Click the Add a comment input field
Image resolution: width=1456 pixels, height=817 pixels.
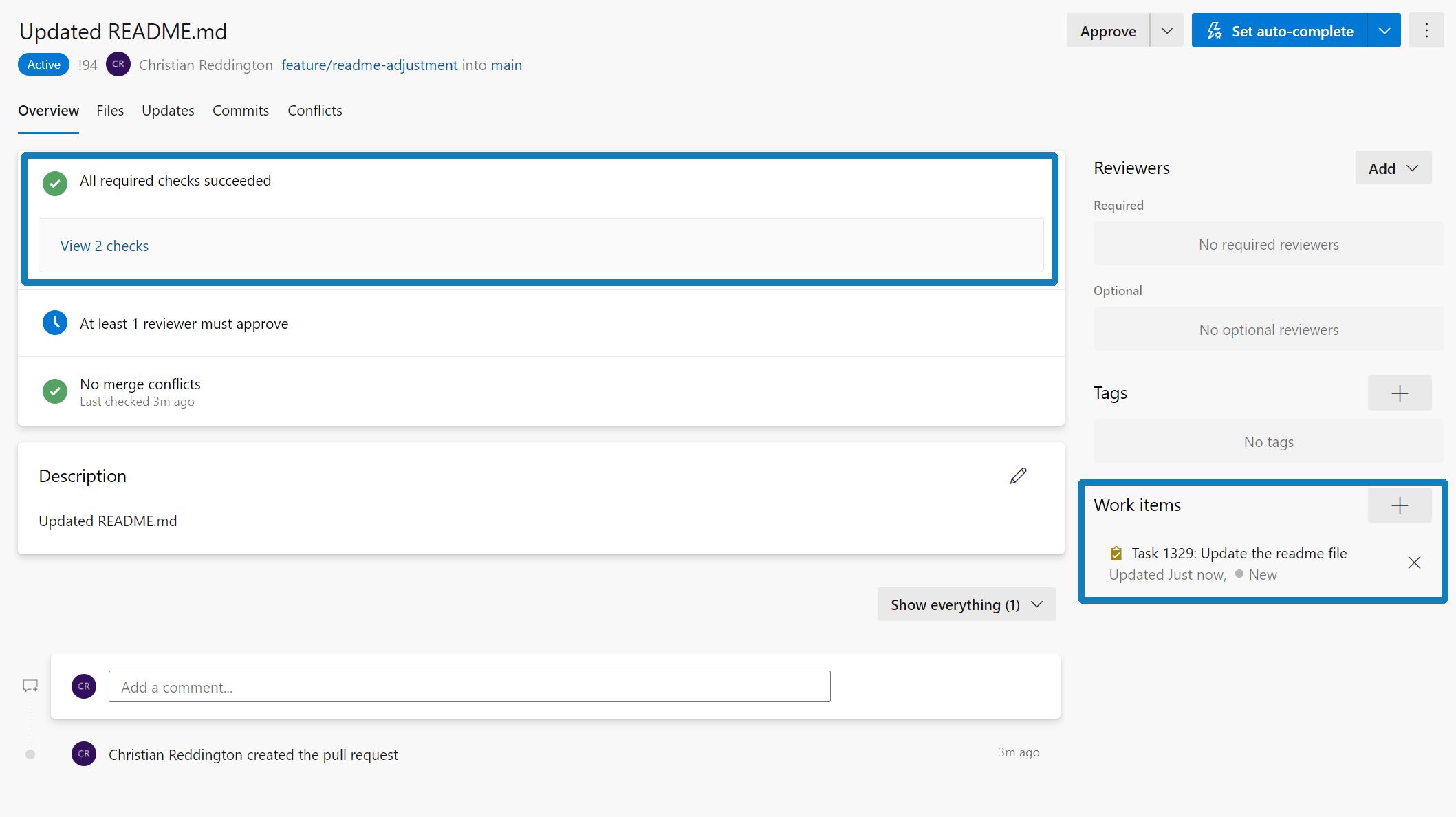click(470, 687)
